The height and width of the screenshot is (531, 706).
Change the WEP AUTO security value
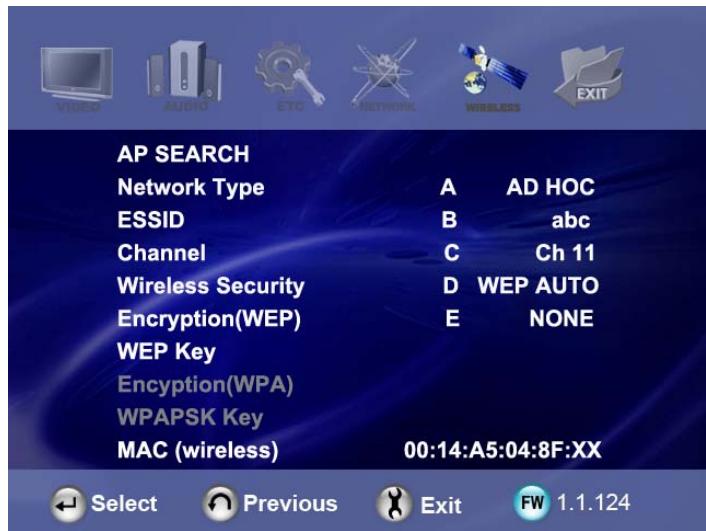click(537, 286)
